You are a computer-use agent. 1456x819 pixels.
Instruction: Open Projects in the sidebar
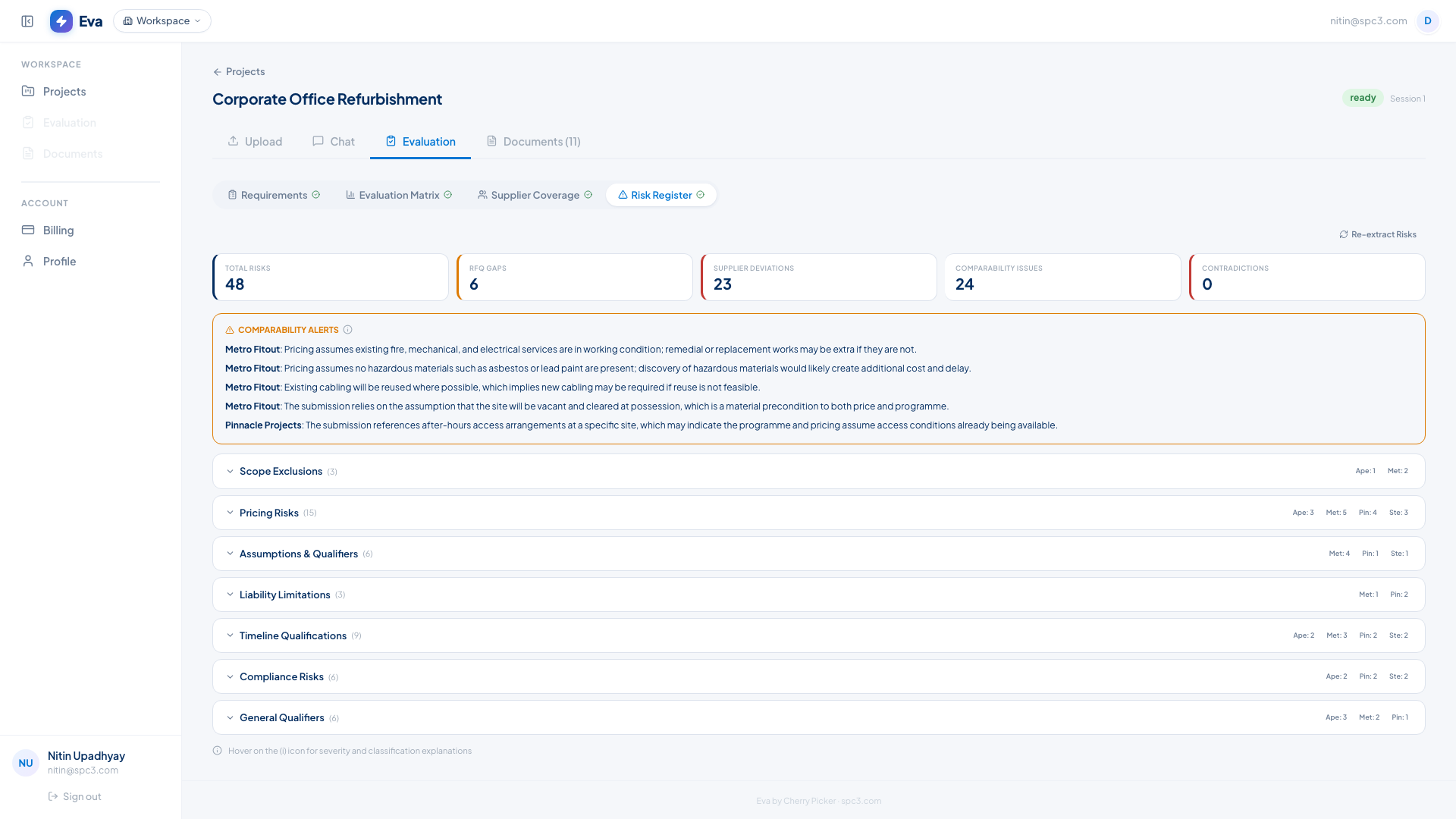91,91
